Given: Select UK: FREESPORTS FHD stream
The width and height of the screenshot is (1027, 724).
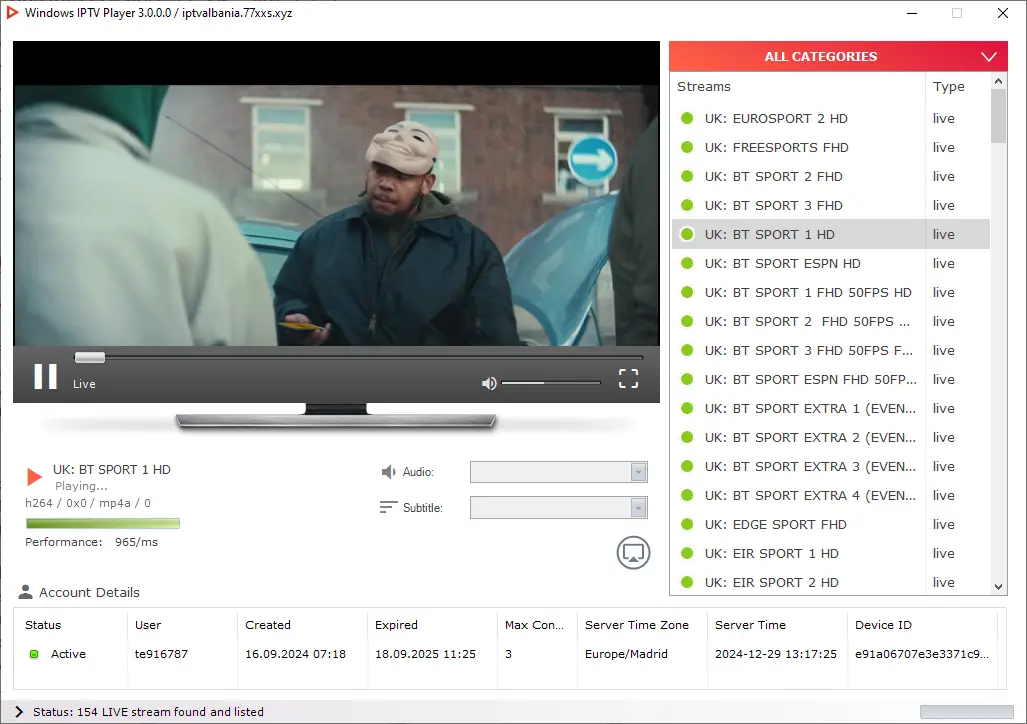Looking at the screenshot, I should [831, 147].
